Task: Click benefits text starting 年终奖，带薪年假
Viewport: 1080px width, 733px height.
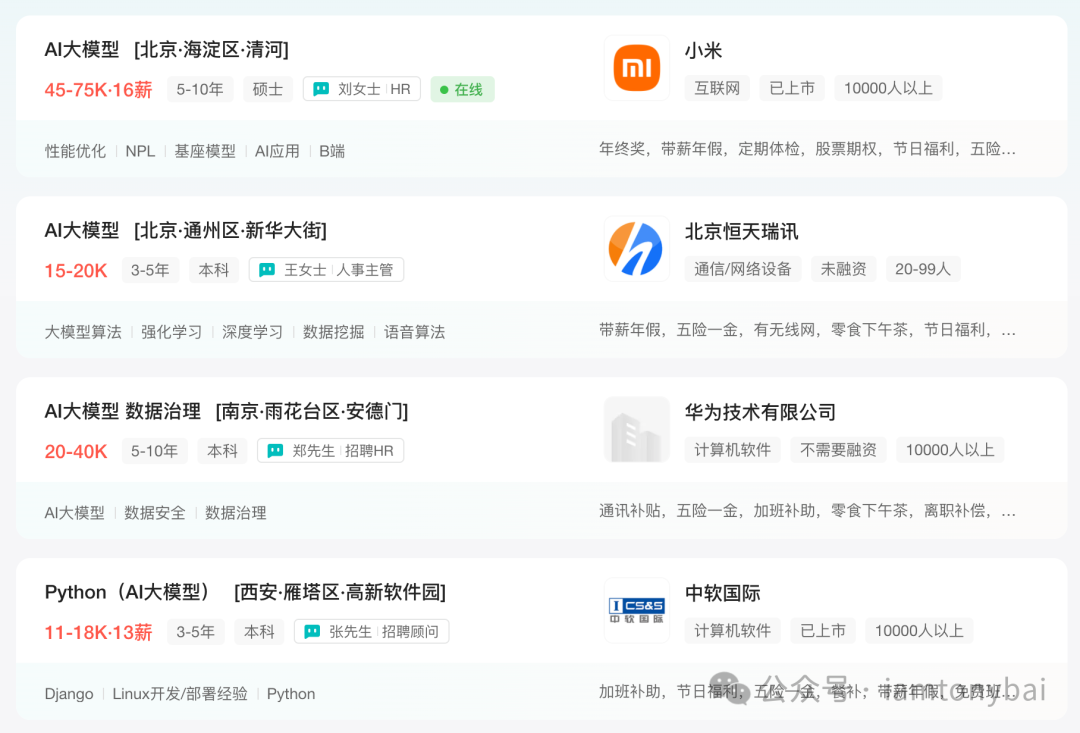Action: pos(807,149)
